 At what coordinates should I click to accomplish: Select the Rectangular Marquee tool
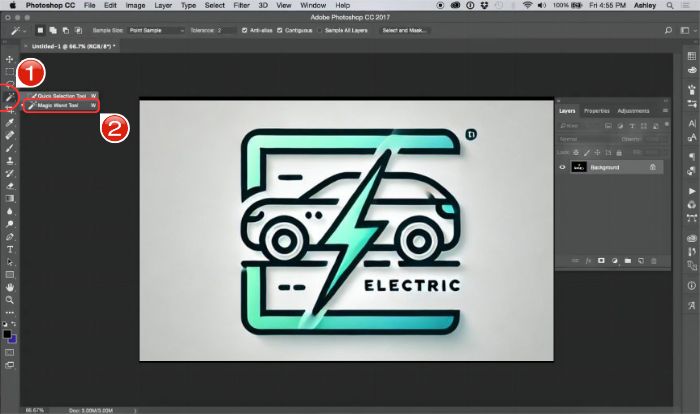9,71
